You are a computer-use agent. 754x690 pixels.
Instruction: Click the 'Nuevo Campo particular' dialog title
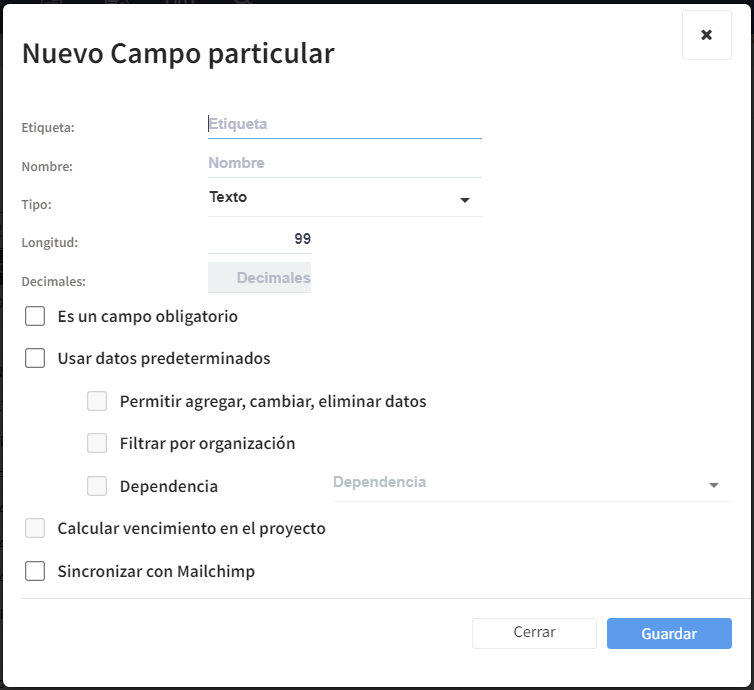click(x=178, y=54)
